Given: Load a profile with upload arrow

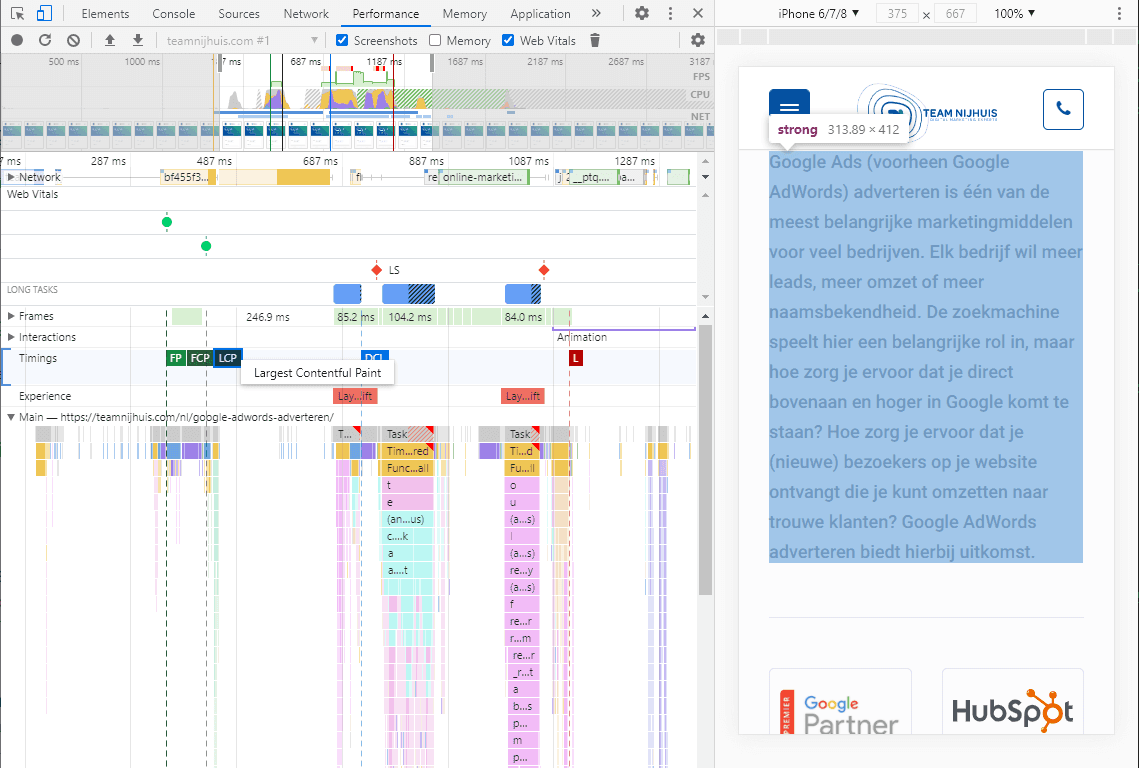Looking at the screenshot, I should coord(110,41).
